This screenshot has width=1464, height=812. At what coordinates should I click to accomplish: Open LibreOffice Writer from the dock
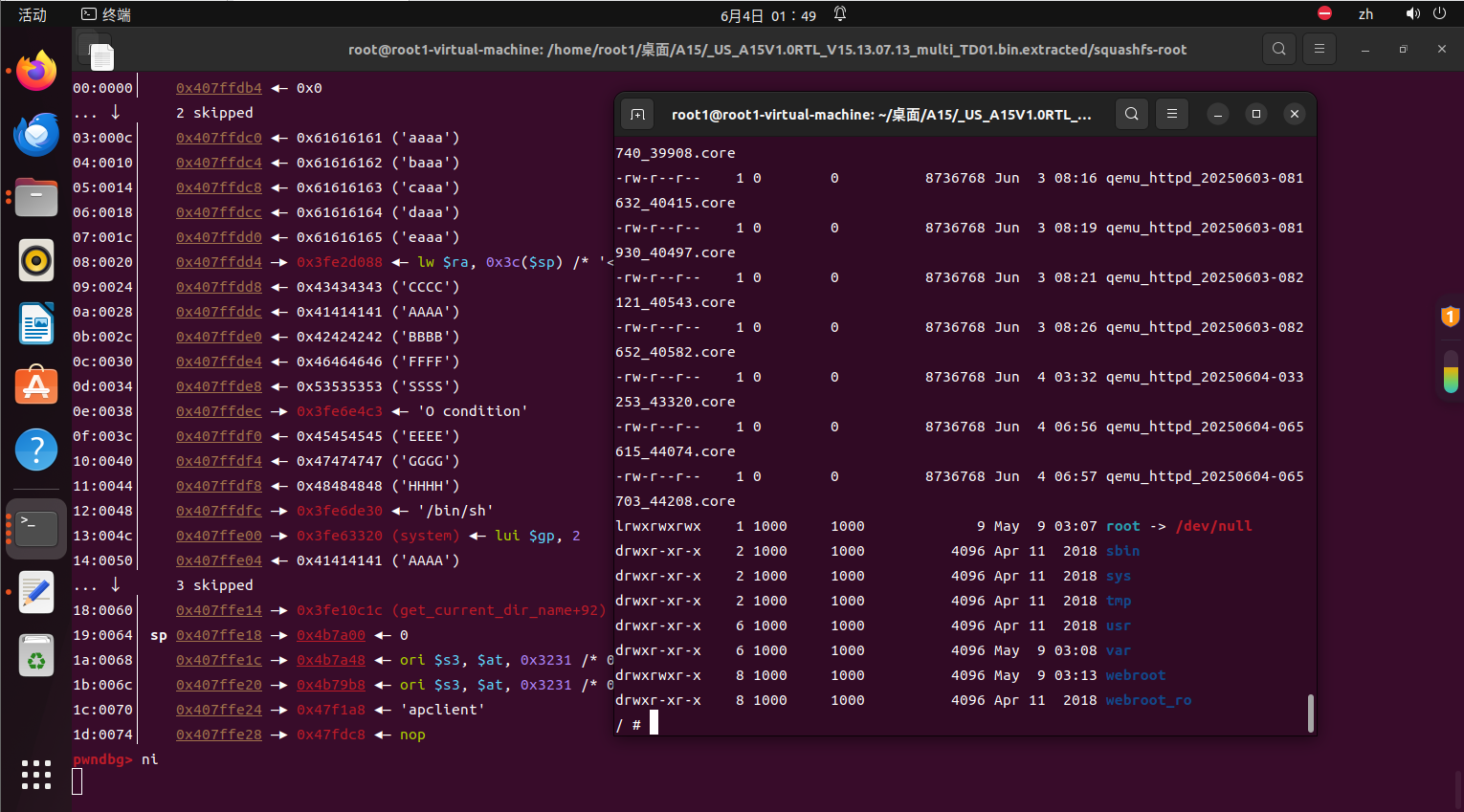pyautogui.click(x=36, y=323)
